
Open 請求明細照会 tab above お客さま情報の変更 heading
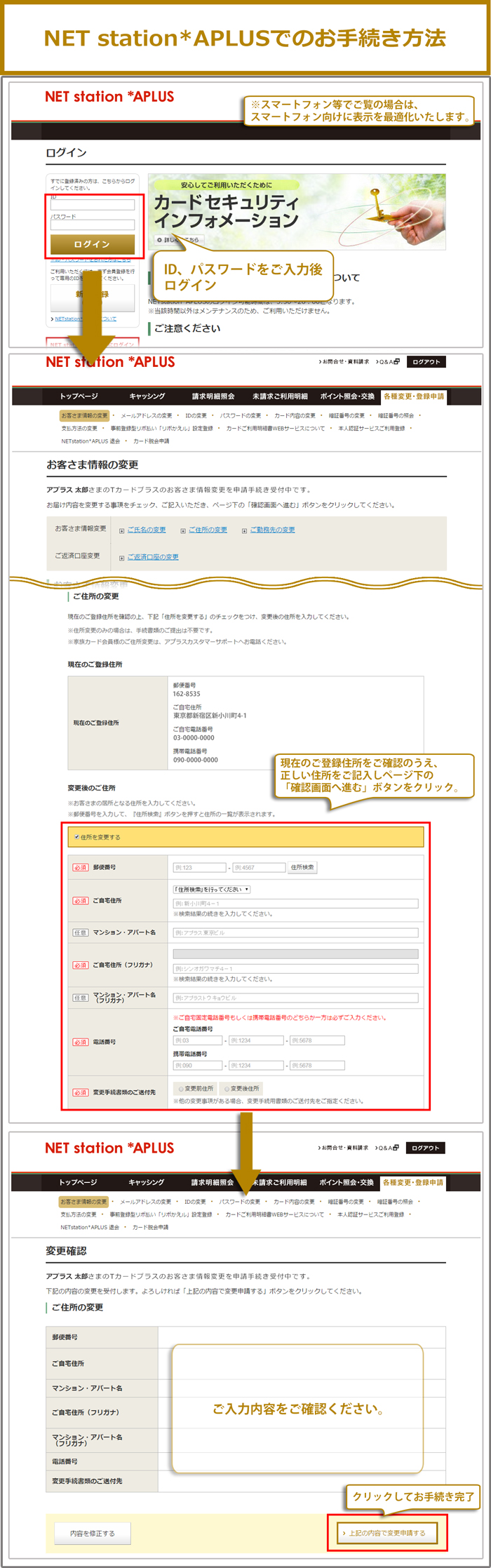(x=213, y=396)
